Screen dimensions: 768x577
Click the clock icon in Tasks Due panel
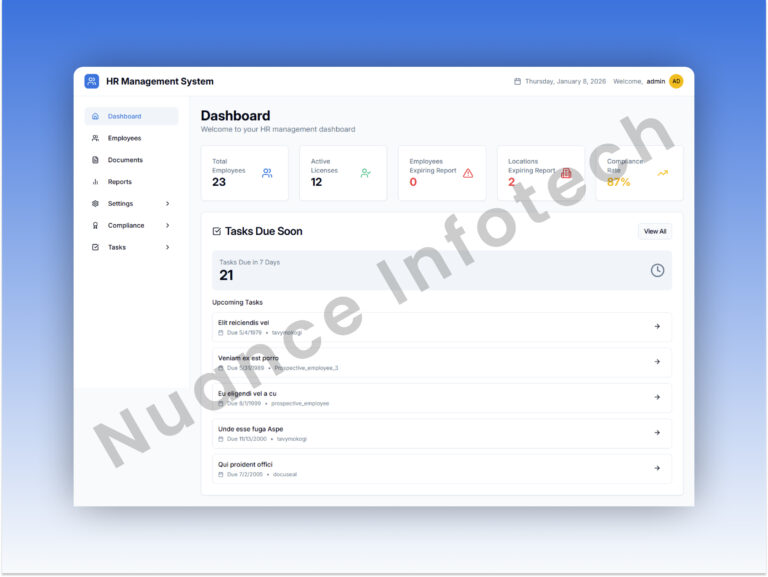[657, 270]
